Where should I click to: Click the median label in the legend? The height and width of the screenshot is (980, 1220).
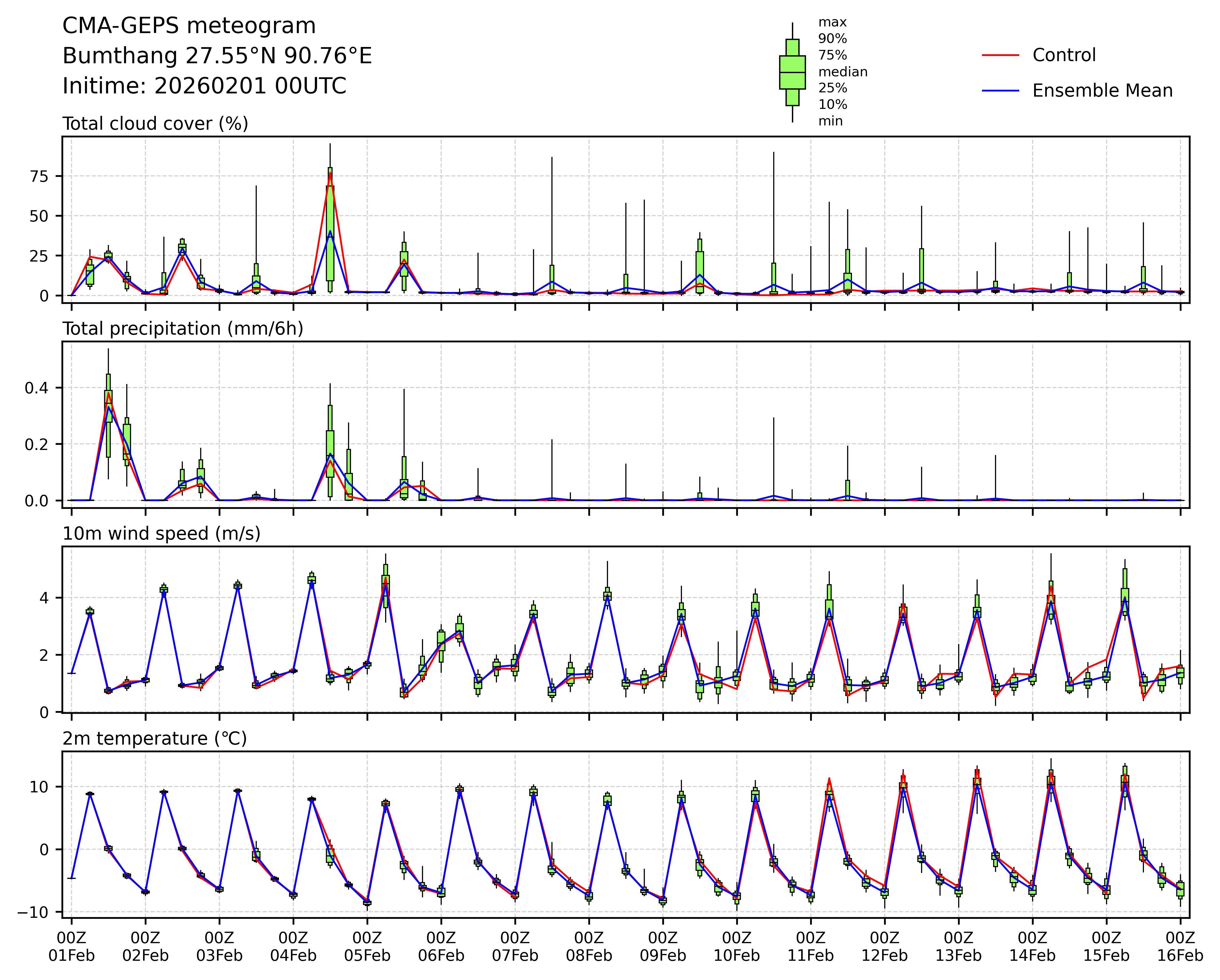pos(843,72)
